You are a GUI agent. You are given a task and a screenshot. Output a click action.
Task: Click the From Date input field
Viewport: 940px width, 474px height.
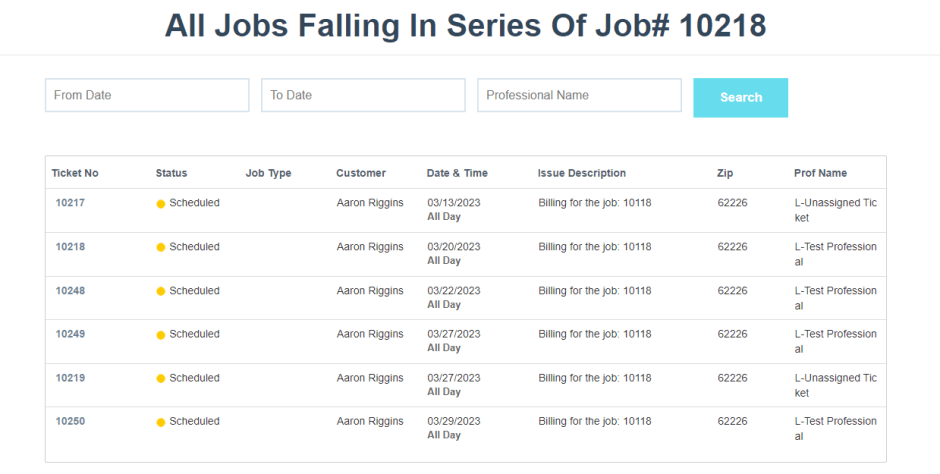click(x=147, y=95)
